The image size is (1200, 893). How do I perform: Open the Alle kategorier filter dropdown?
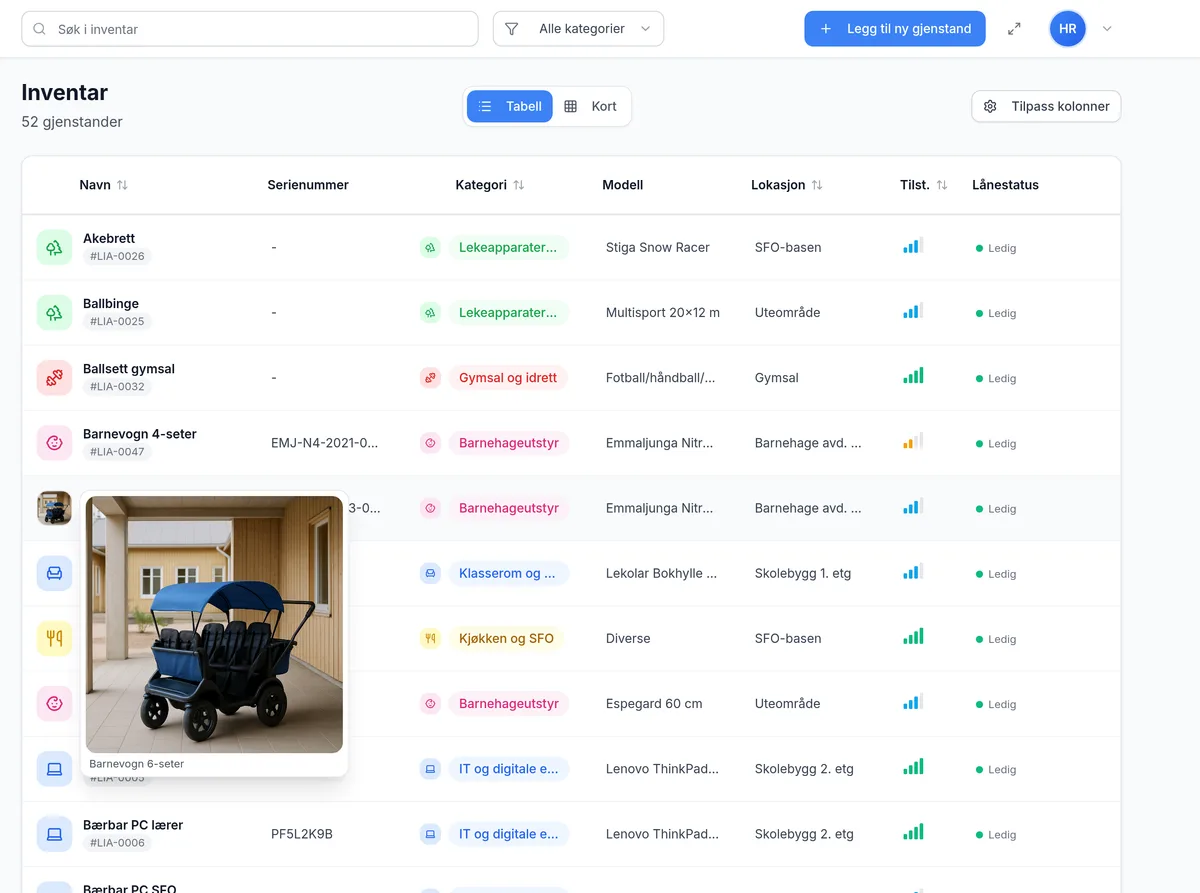tap(578, 29)
